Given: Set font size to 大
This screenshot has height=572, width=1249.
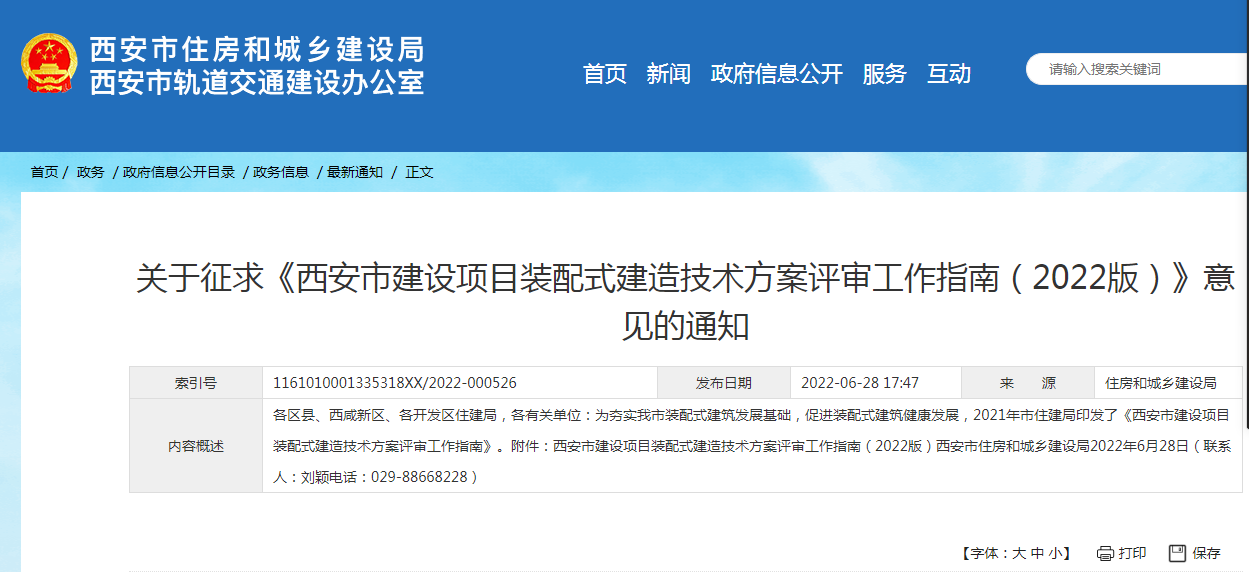Looking at the screenshot, I should pyautogui.click(x=1019, y=553).
